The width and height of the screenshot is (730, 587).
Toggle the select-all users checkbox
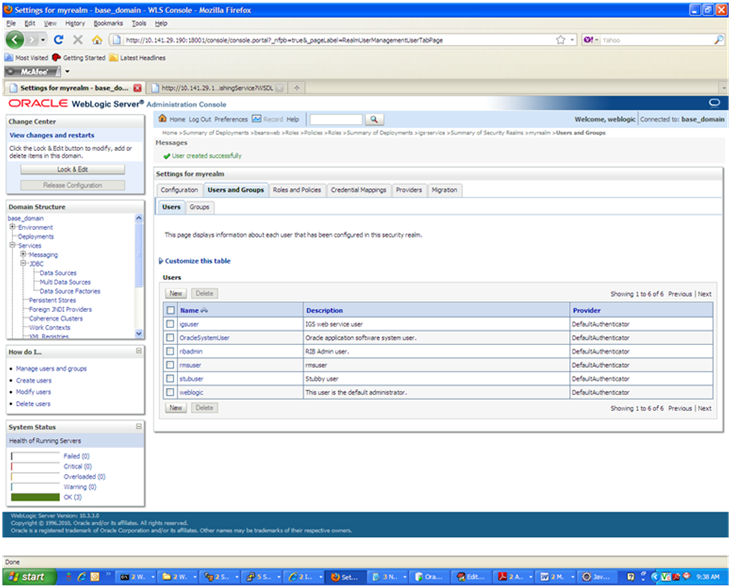pos(170,310)
